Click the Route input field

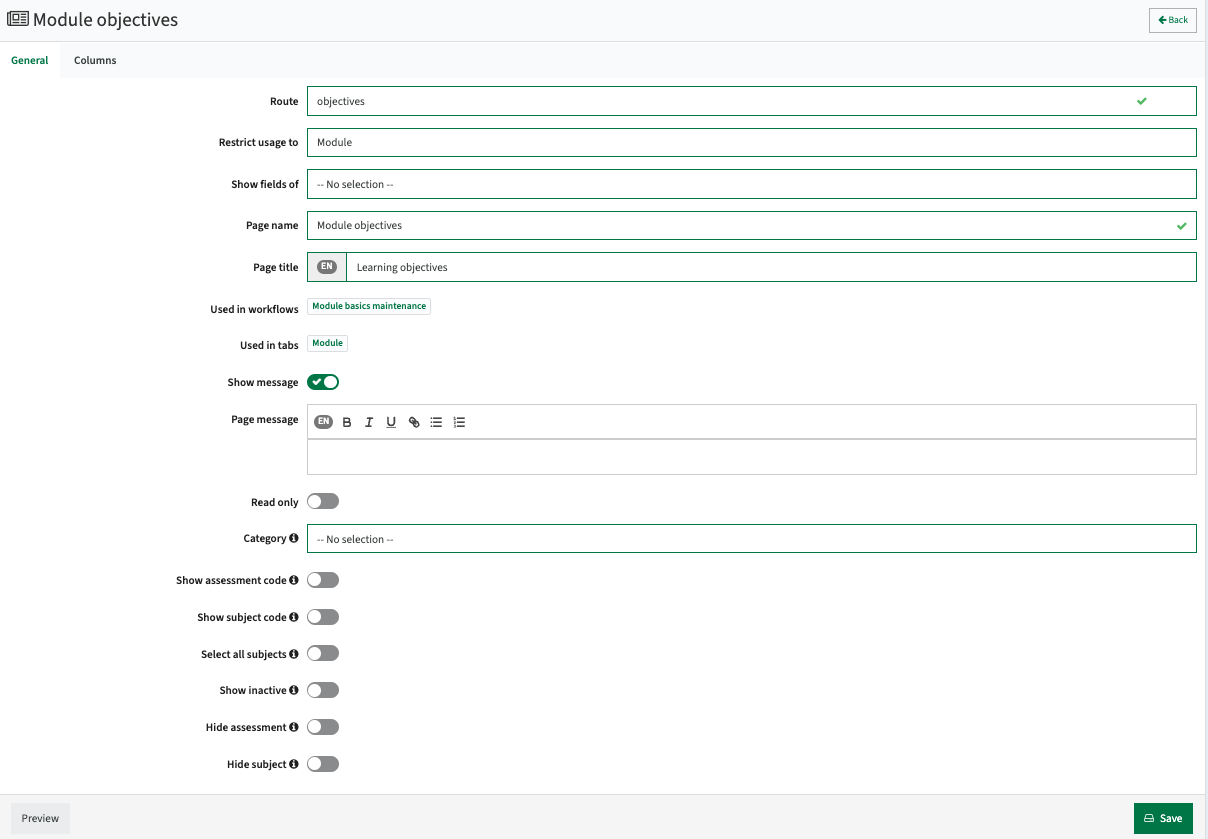click(751, 101)
